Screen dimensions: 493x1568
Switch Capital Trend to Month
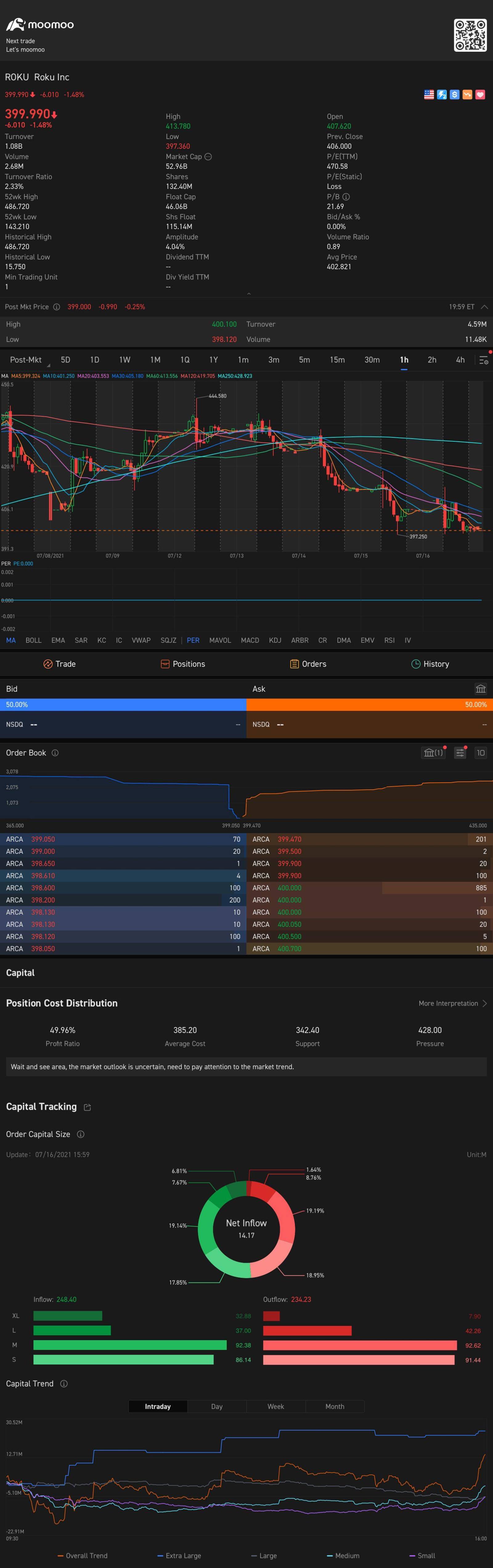[x=335, y=1407]
